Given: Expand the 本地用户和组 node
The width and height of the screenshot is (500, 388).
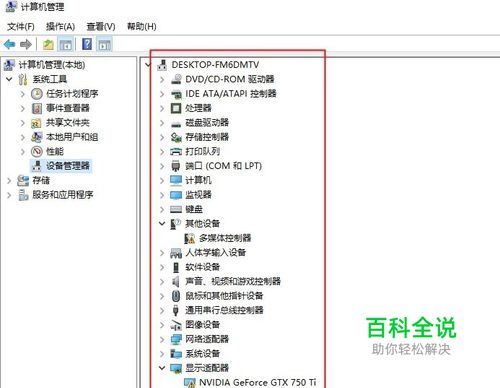Looking at the screenshot, I should click(23, 137).
